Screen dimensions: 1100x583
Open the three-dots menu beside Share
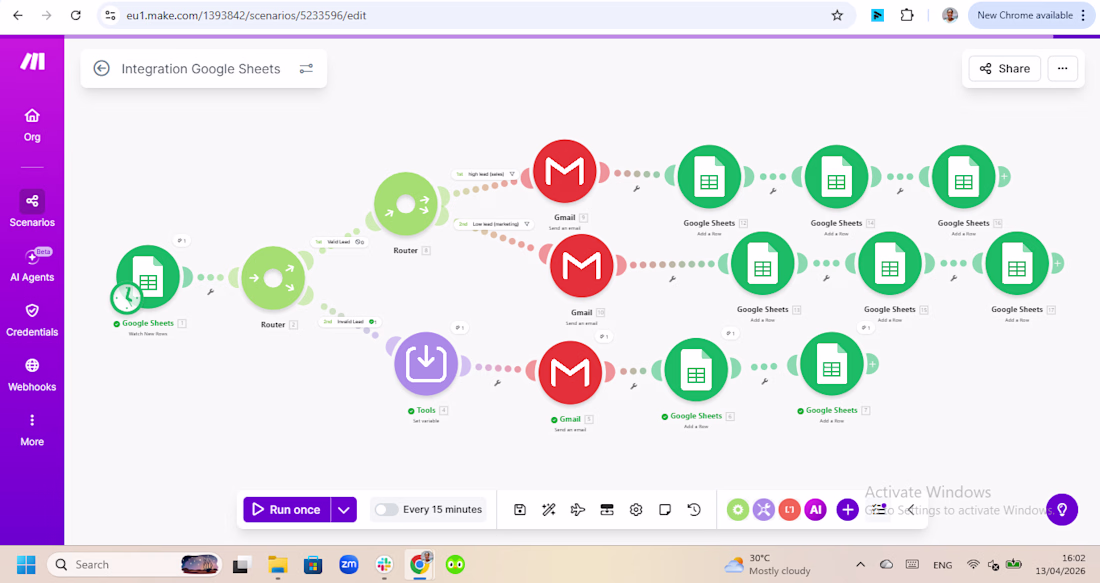click(x=1062, y=68)
